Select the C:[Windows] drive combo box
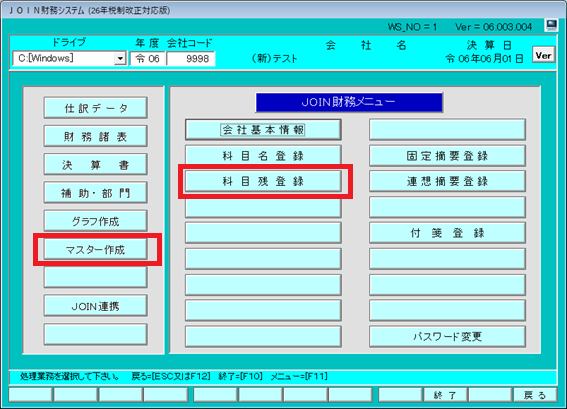This screenshot has height=409, width=567. pos(69,58)
